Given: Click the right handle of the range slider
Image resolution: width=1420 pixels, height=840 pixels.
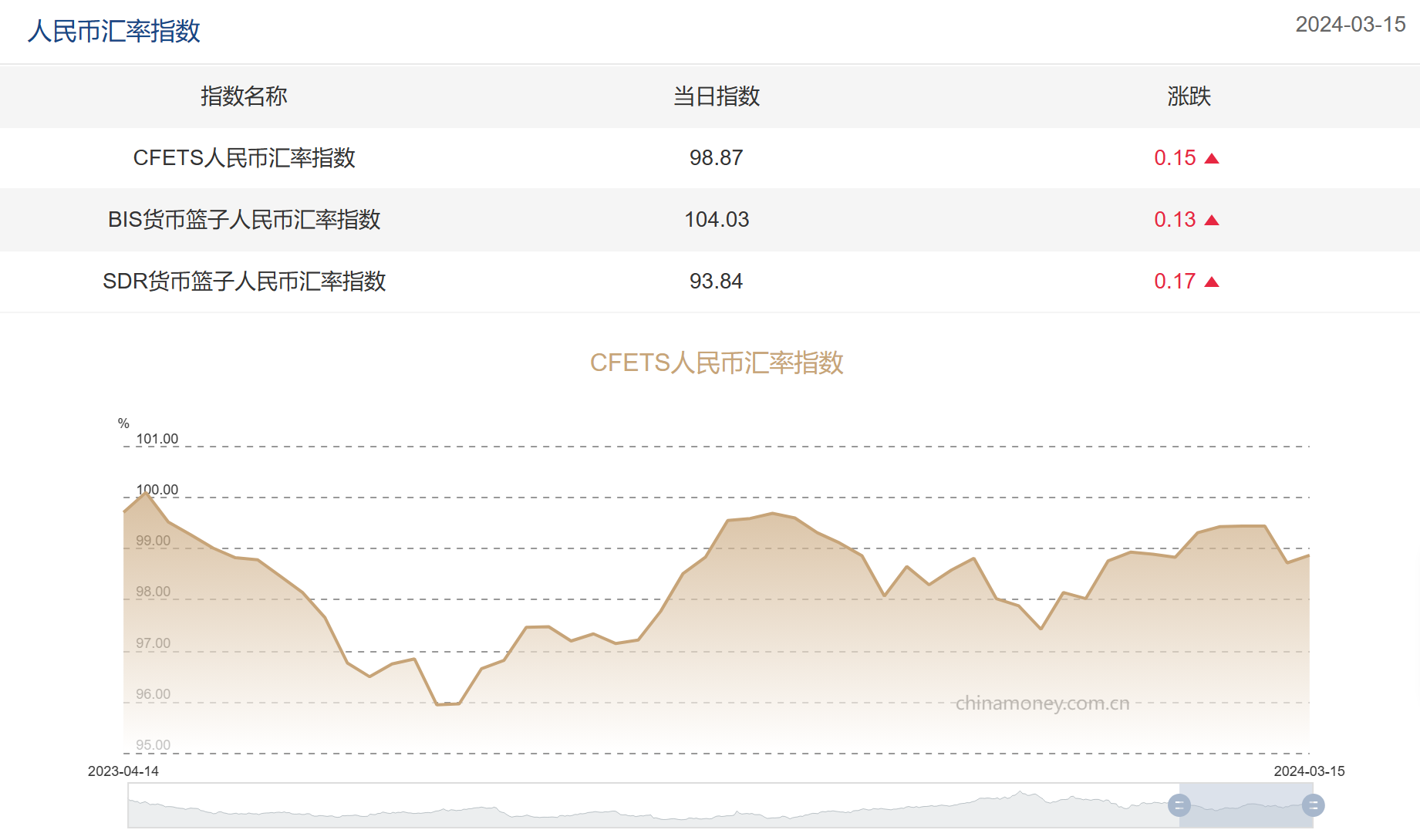Looking at the screenshot, I should [1313, 805].
